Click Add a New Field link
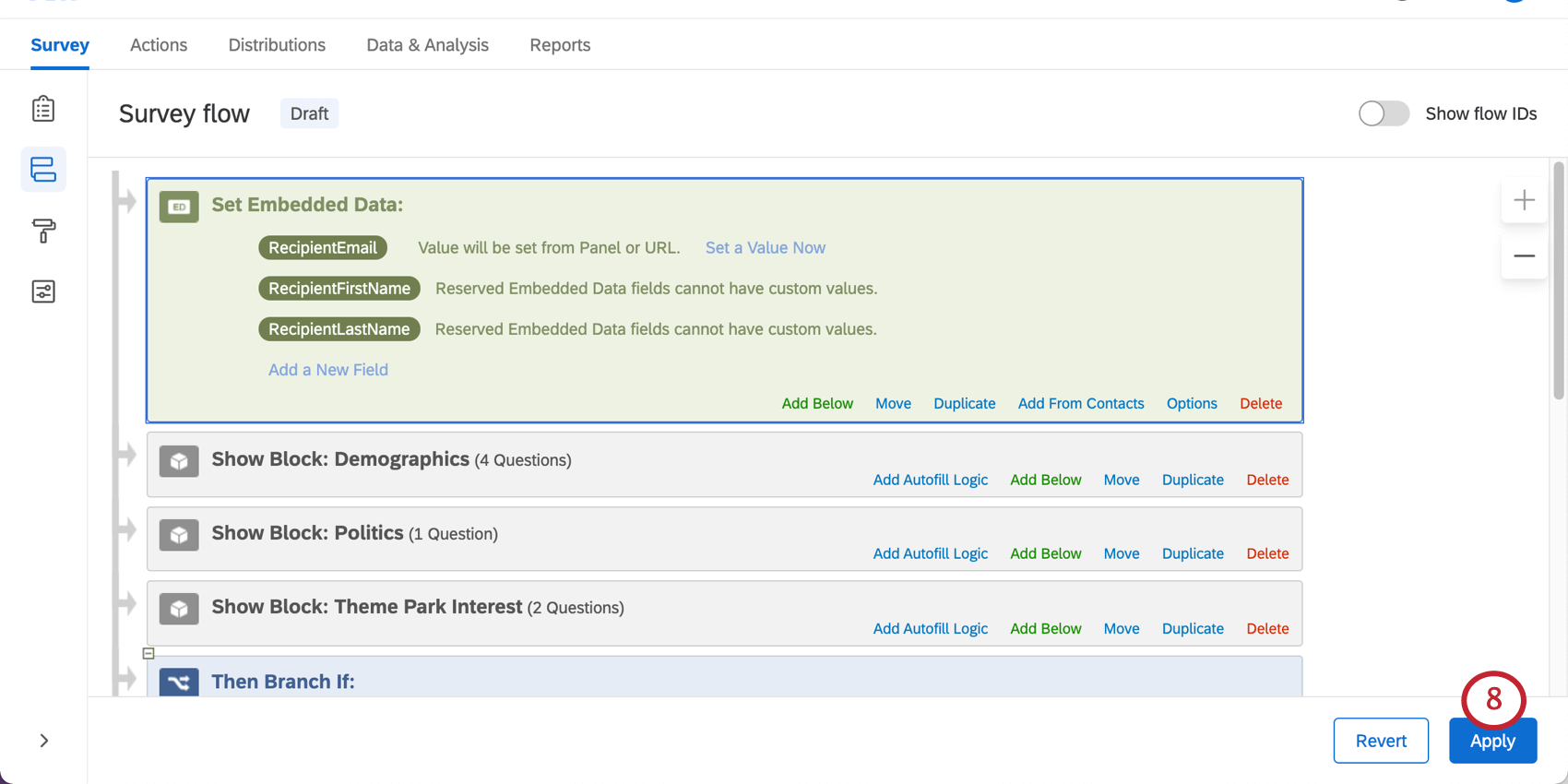Screen dimensions: 1568x784 pyautogui.click(x=328, y=370)
